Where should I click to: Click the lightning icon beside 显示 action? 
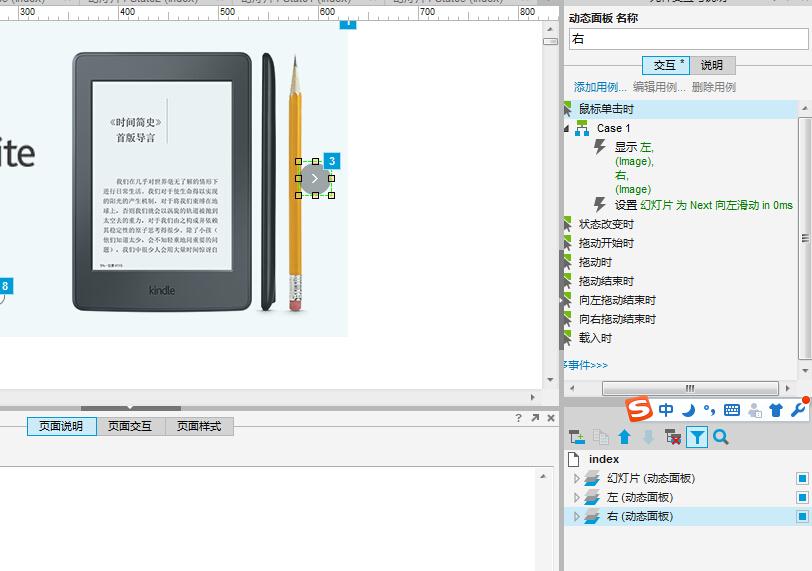[x=600, y=147]
